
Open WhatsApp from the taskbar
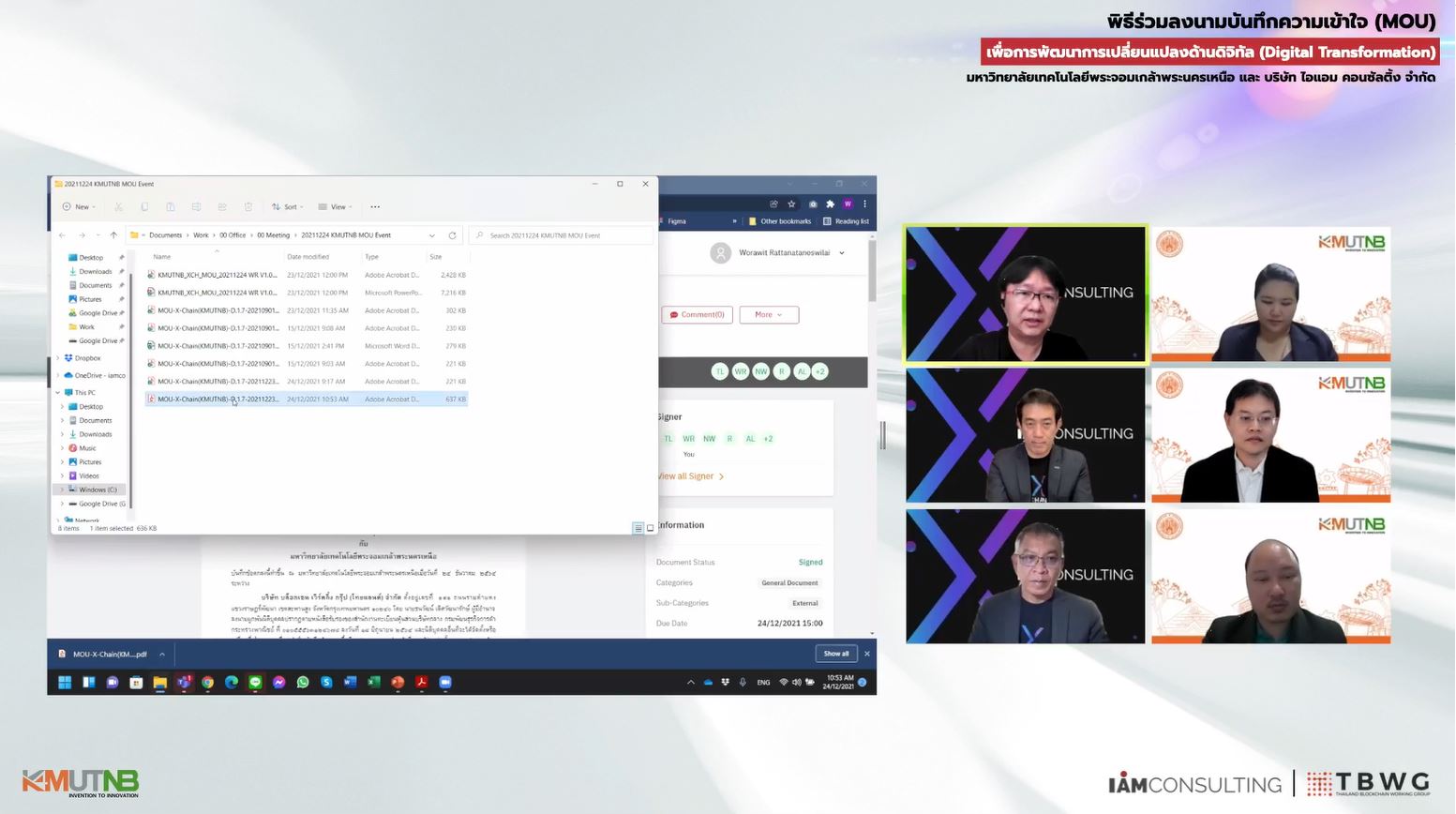pyautogui.click(x=303, y=683)
